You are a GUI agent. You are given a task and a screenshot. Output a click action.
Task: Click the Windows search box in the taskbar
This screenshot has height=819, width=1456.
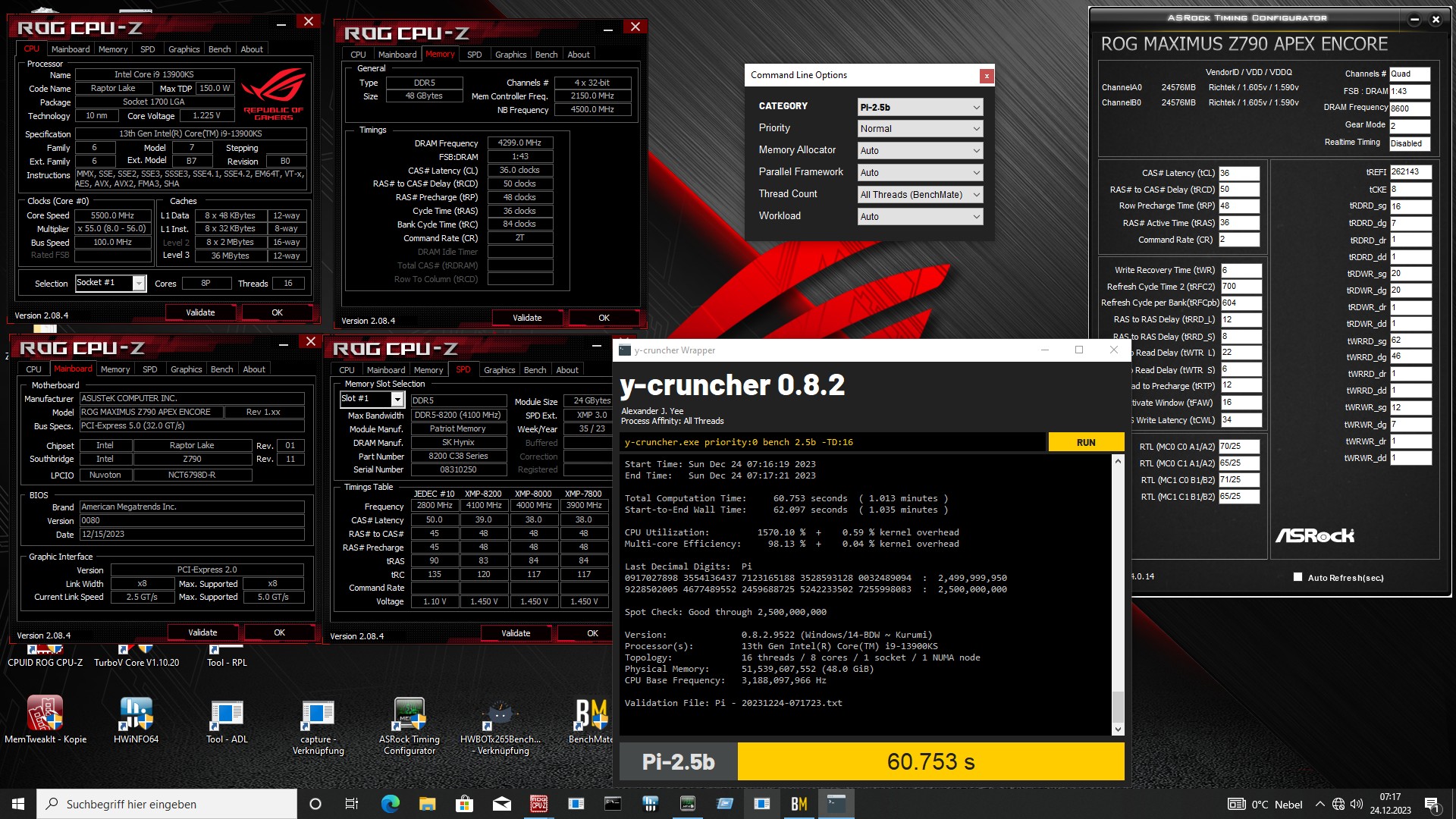pos(167,804)
